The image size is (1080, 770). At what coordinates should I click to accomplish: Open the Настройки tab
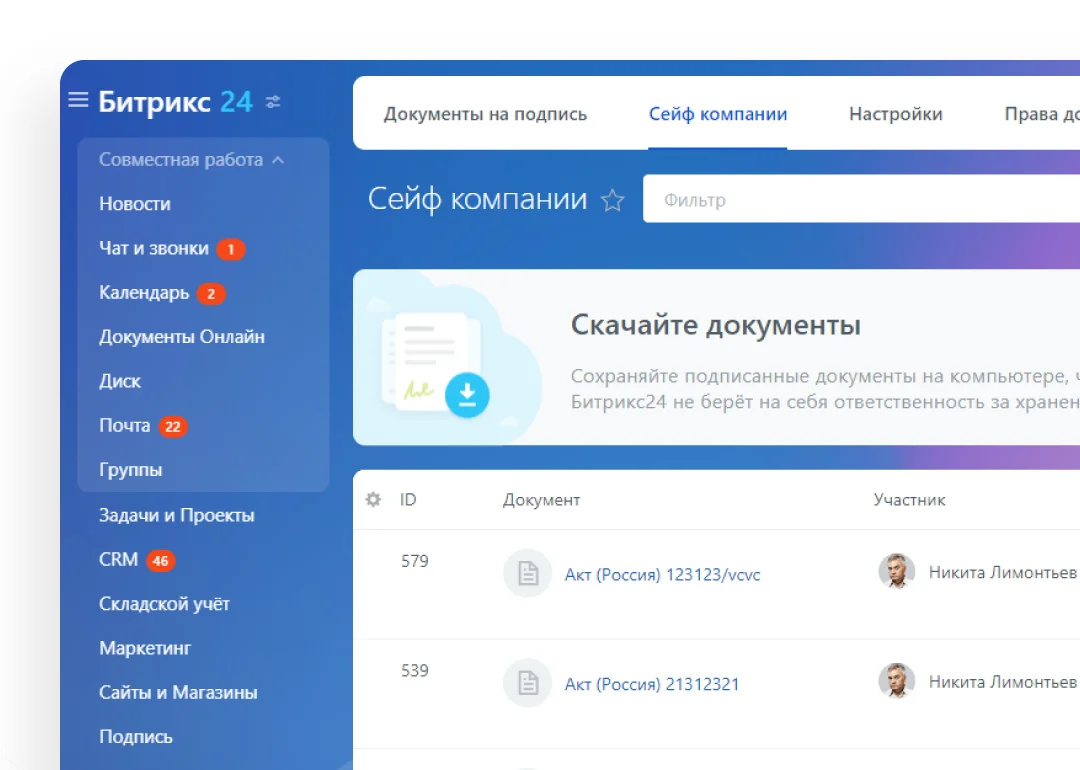click(895, 114)
